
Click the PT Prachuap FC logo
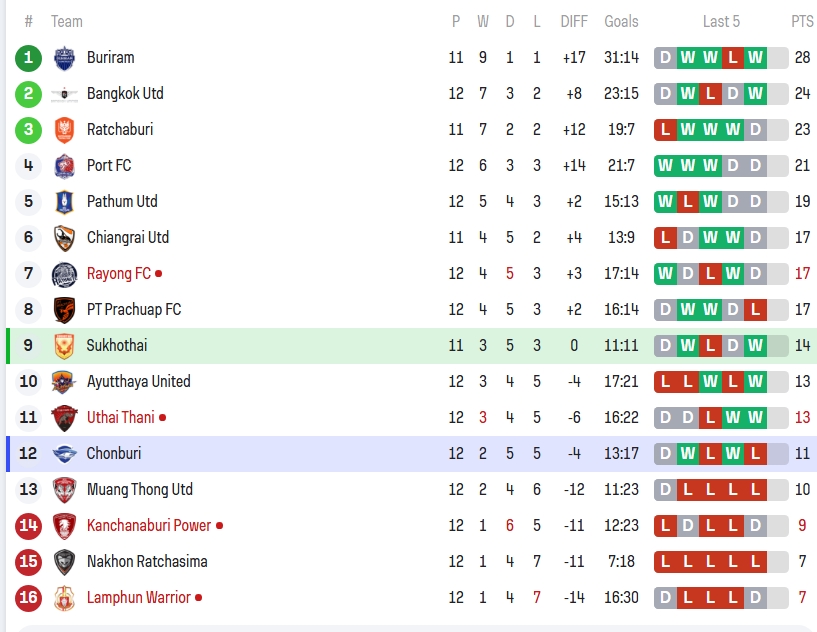(64, 310)
